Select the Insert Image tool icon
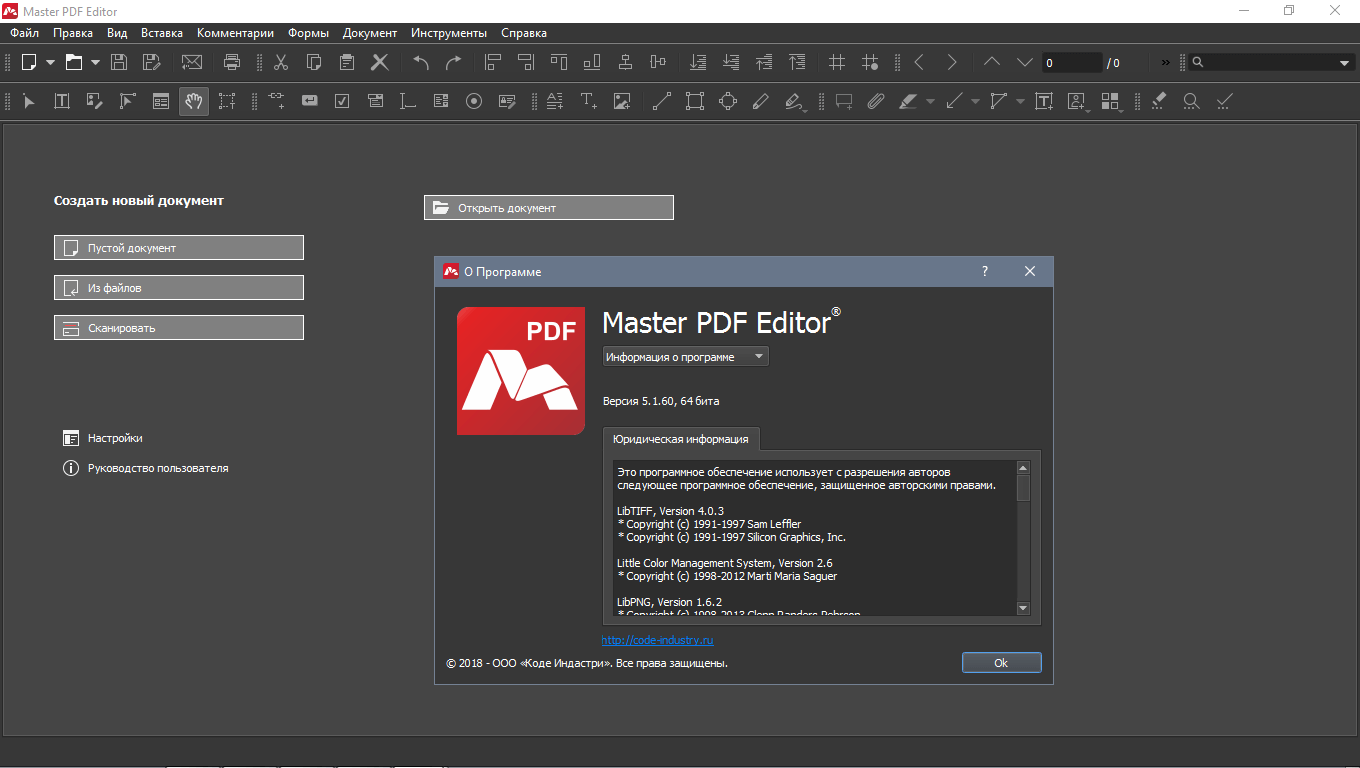Image resolution: width=1360 pixels, height=768 pixels. coord(622,101)
